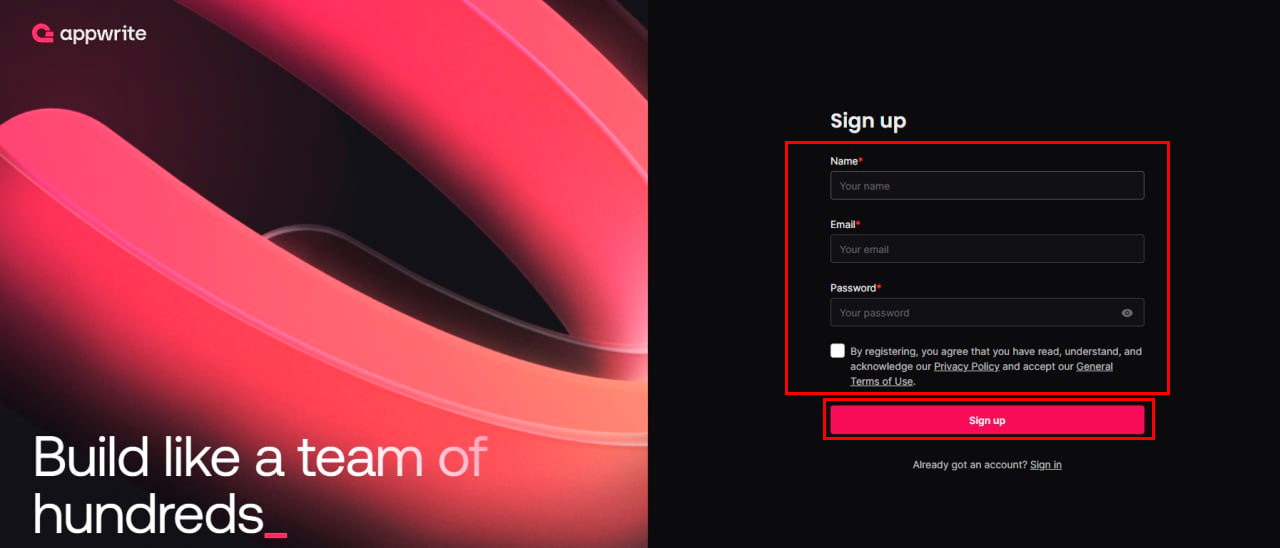Click the appwrite wordmark text

[x=103, y=34]
